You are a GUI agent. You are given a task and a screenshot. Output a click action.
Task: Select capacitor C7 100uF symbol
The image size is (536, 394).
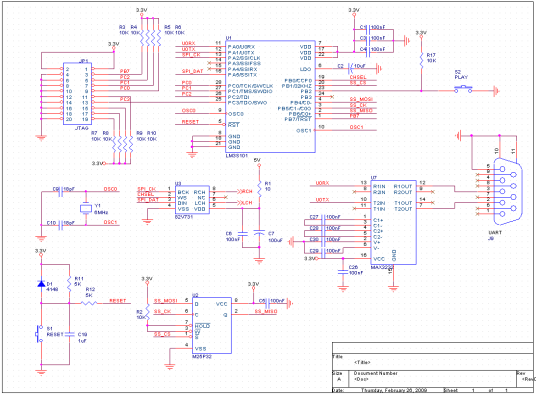click(259, 233)
